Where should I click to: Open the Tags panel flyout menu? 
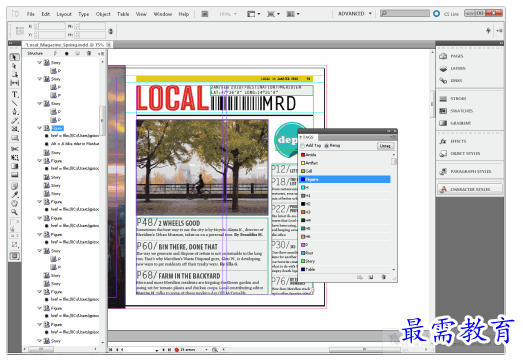pyautogui.click(x=393, y=137)
